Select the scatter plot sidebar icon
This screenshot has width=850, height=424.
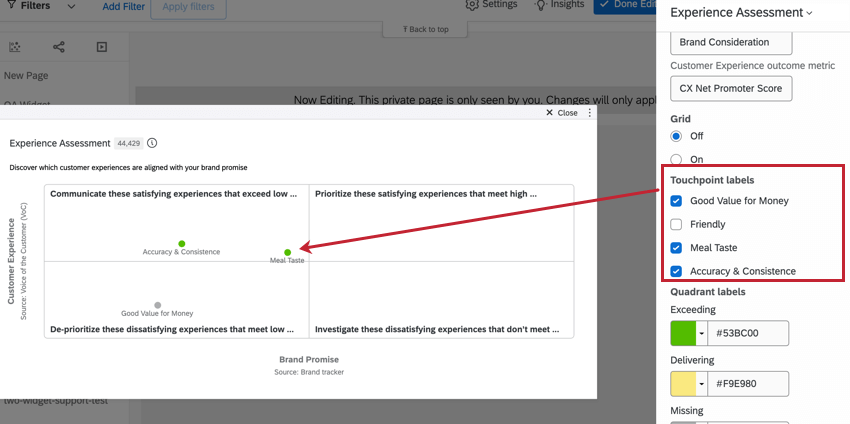(15, 47)
